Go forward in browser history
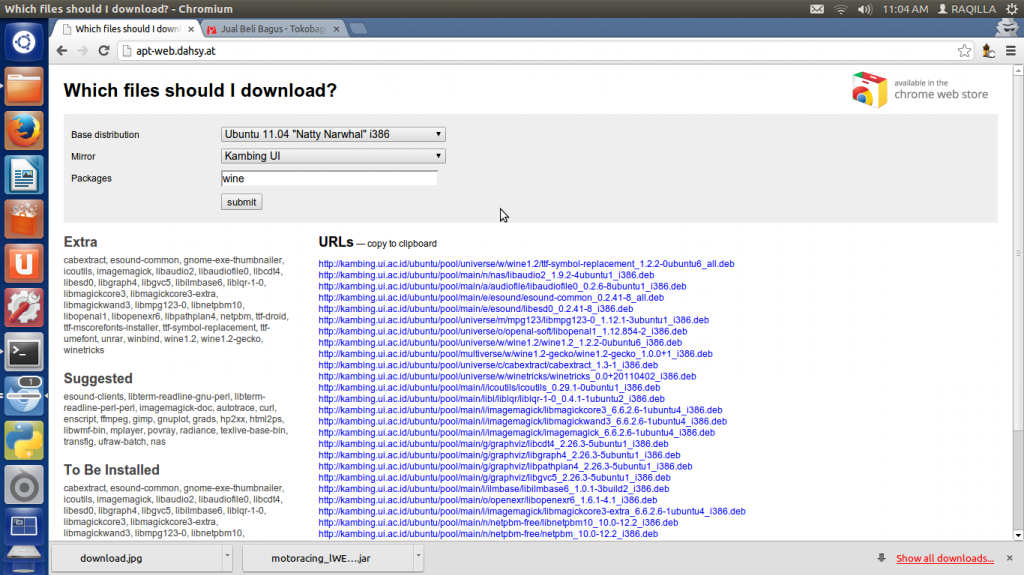This screenshot has width=1024, height=575. pos(82,51)
